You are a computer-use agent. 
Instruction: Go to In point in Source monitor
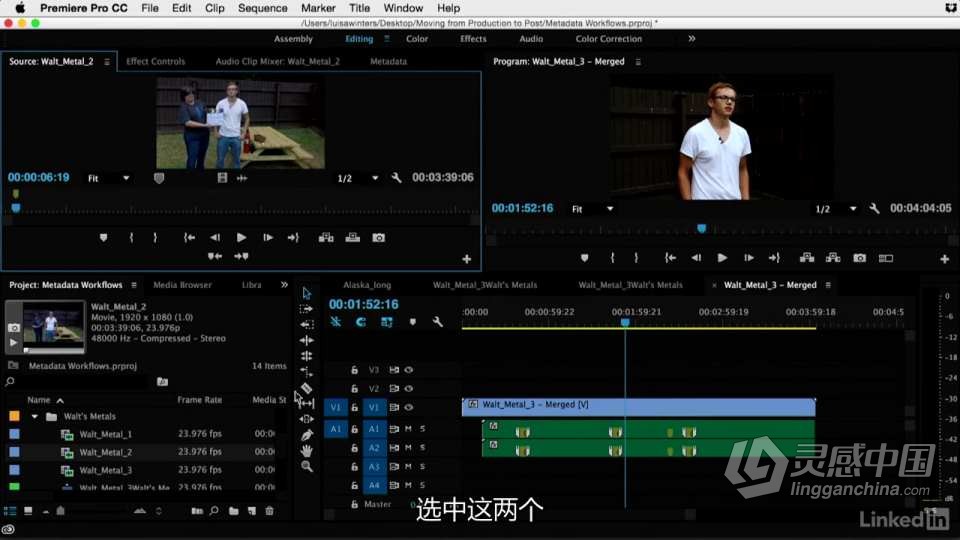click(189, 238)
